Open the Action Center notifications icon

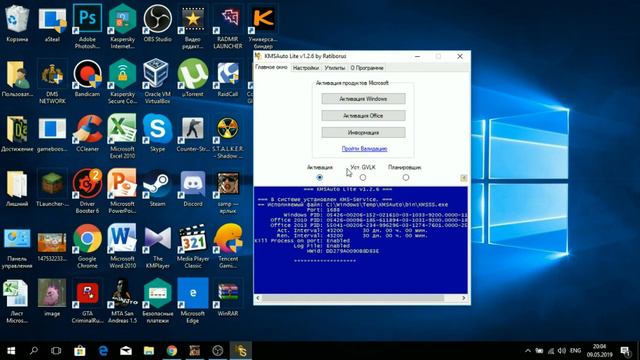coord(625,351)
